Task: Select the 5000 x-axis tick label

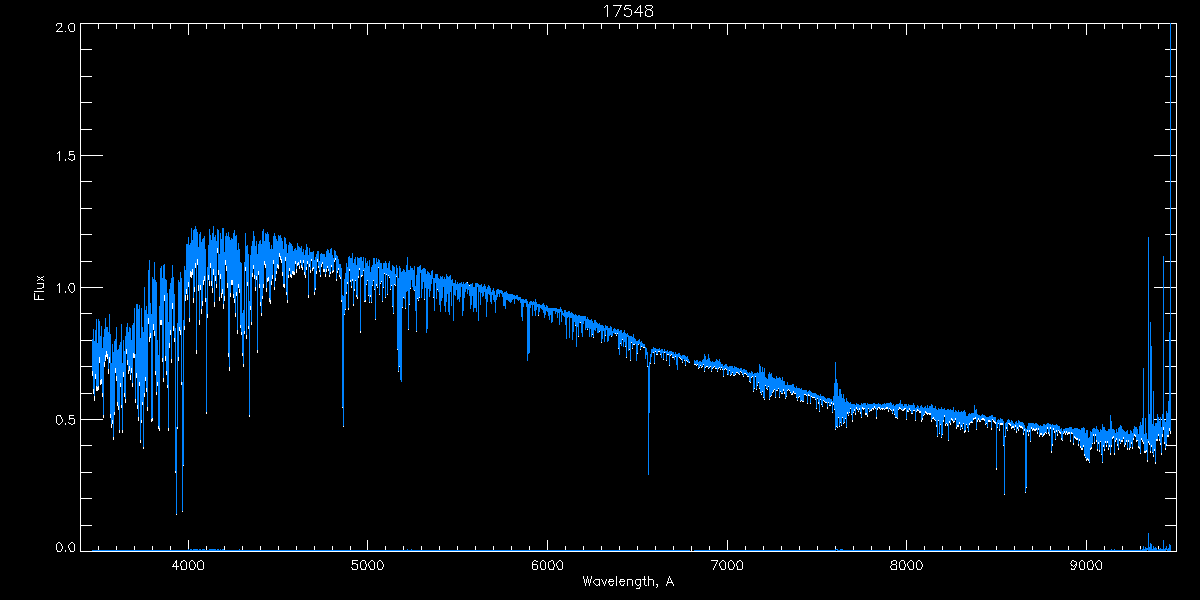Action: coord(367,563)
